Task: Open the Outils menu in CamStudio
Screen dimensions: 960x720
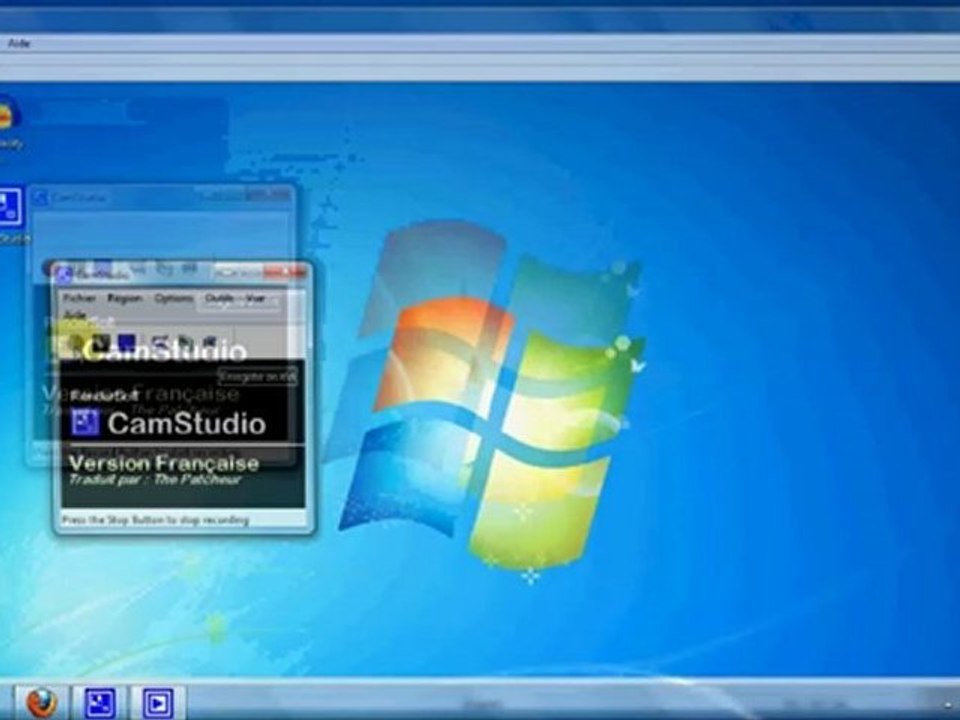Action: click(219, 298)
